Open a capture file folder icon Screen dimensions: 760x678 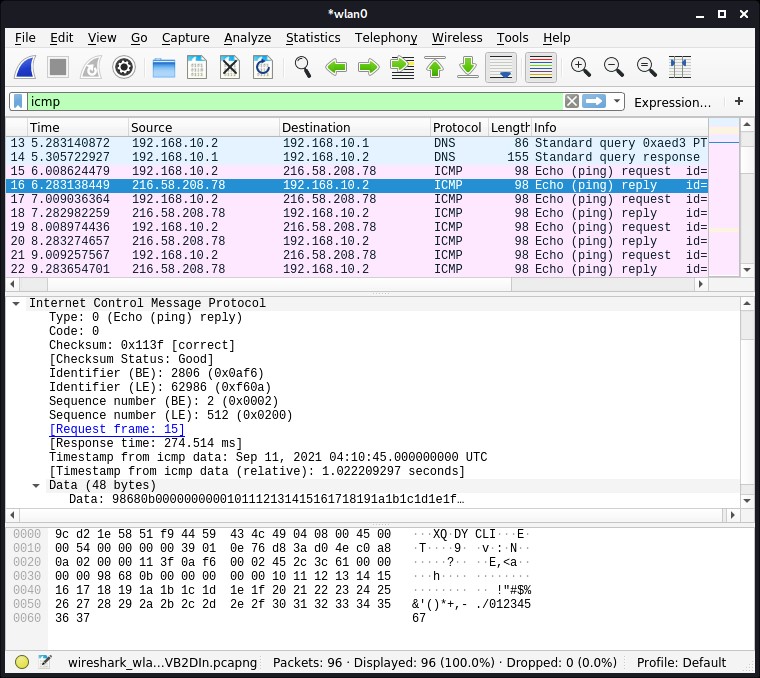(164, 67)
